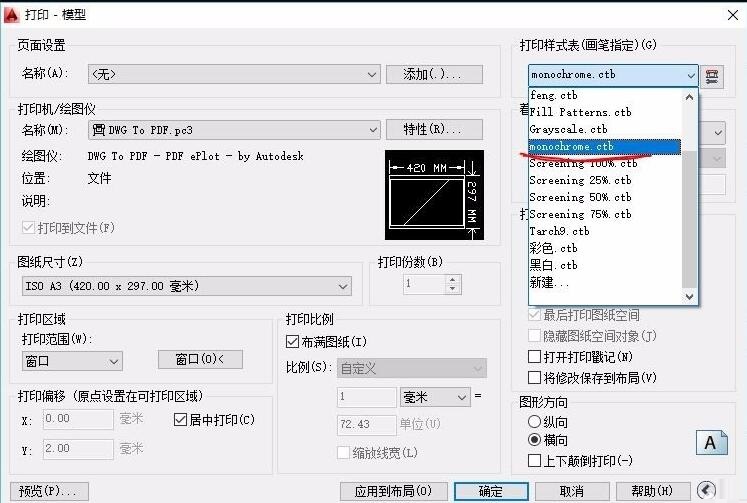The width and height of the screenshot is (747, 503).
Task: Select Tarch9.ctb plot style
Action: (605, 231)
